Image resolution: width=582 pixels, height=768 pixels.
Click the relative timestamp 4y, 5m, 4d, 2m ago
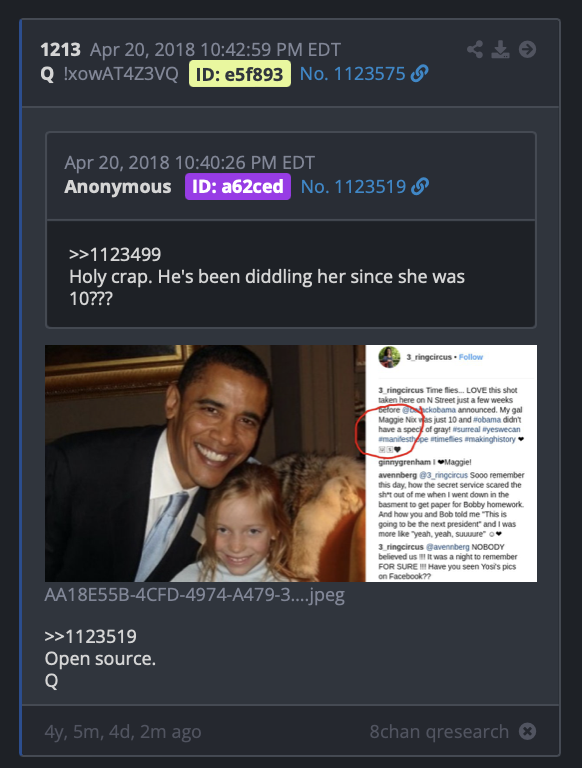pos(123,732)
